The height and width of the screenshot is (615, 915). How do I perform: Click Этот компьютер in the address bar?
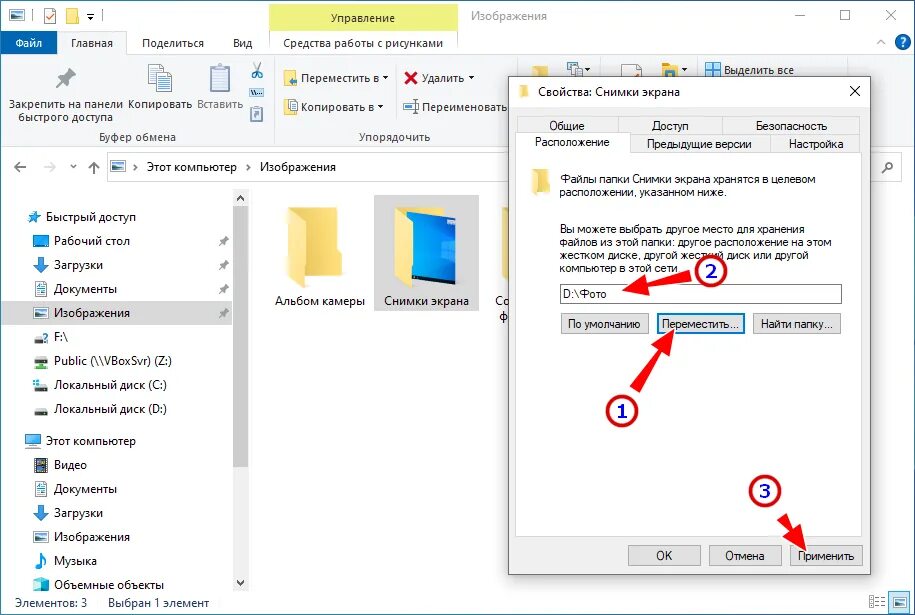point(191,167)
